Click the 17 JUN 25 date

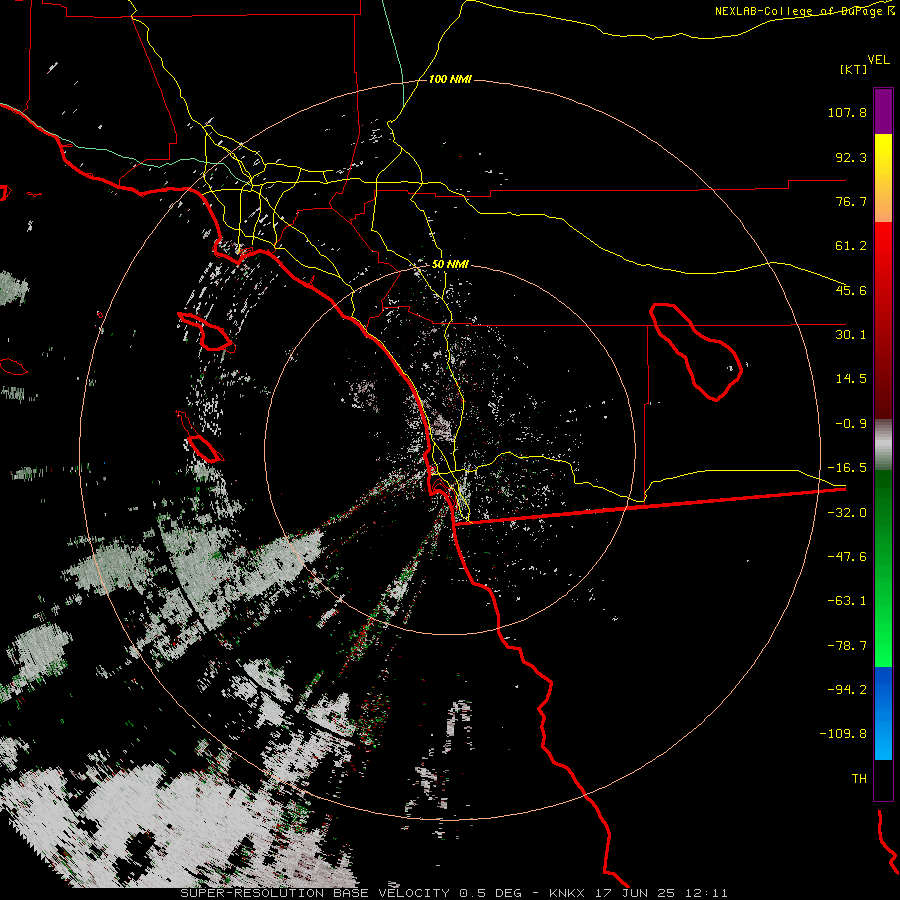(634, 893)
